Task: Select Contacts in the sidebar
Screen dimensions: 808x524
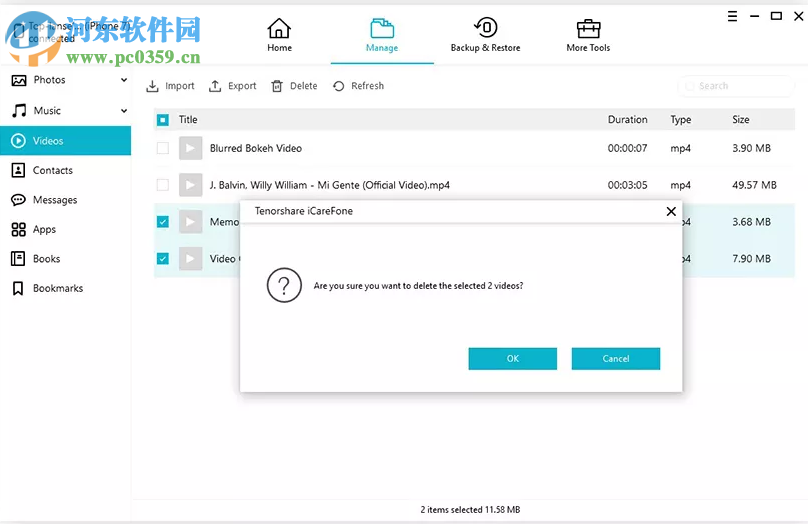Action: point(65,170)
